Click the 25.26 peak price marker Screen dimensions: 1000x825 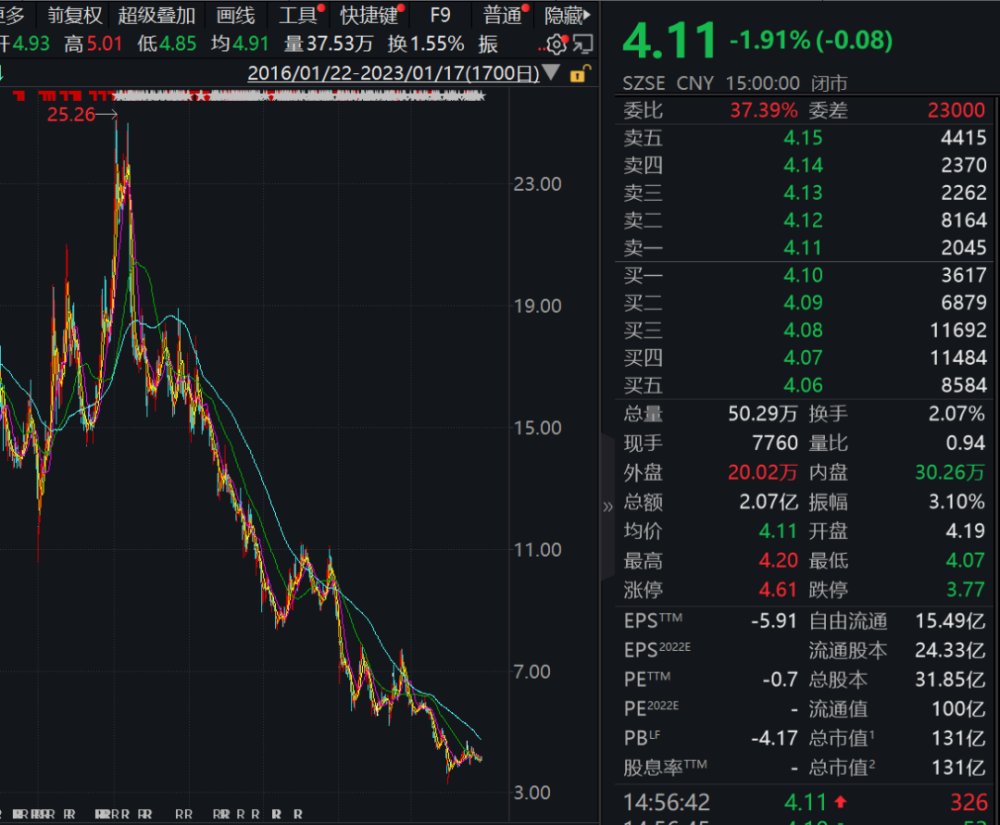coord(71,115)
